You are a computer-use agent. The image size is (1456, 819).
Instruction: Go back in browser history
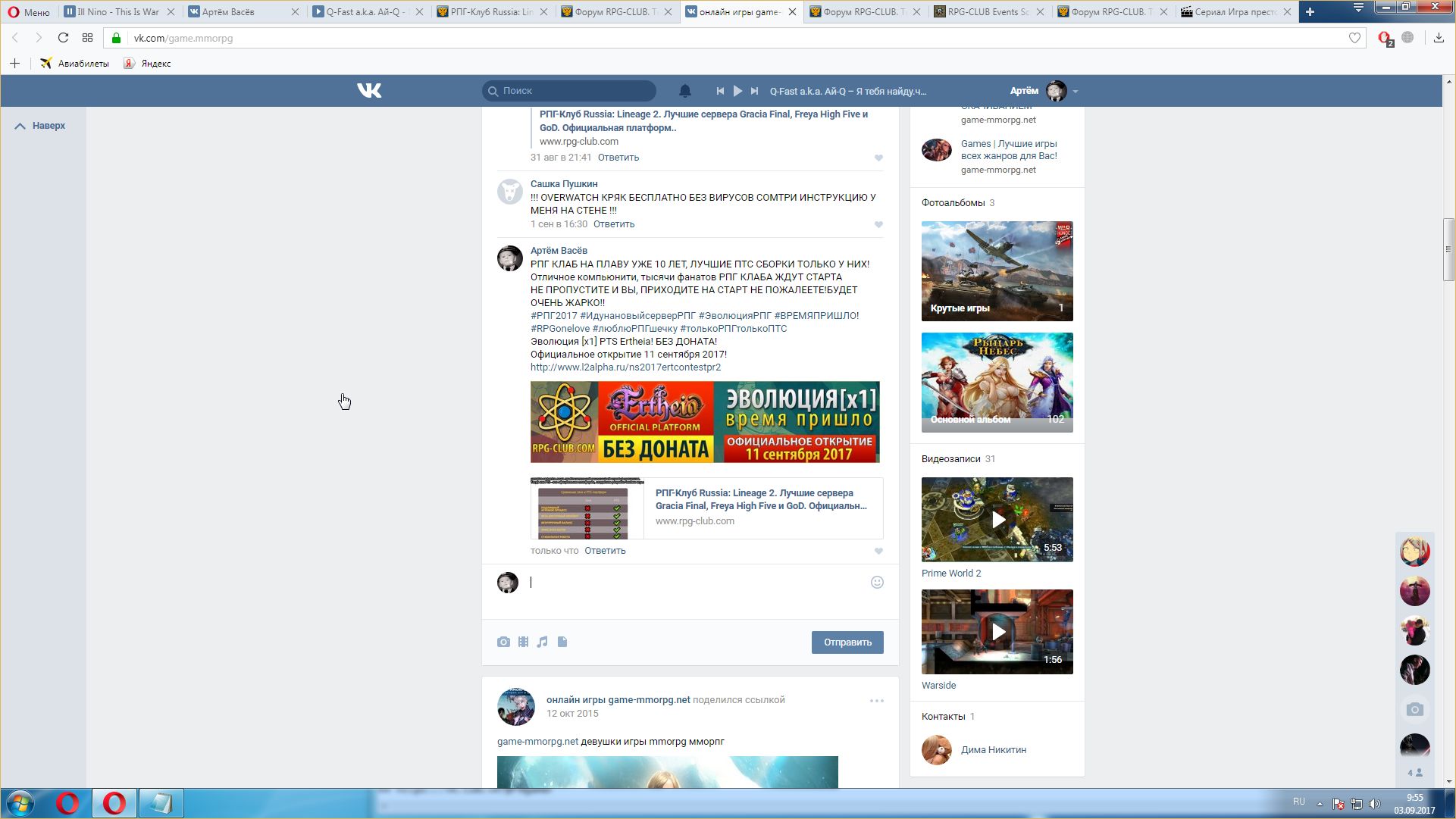click(15, 38)
